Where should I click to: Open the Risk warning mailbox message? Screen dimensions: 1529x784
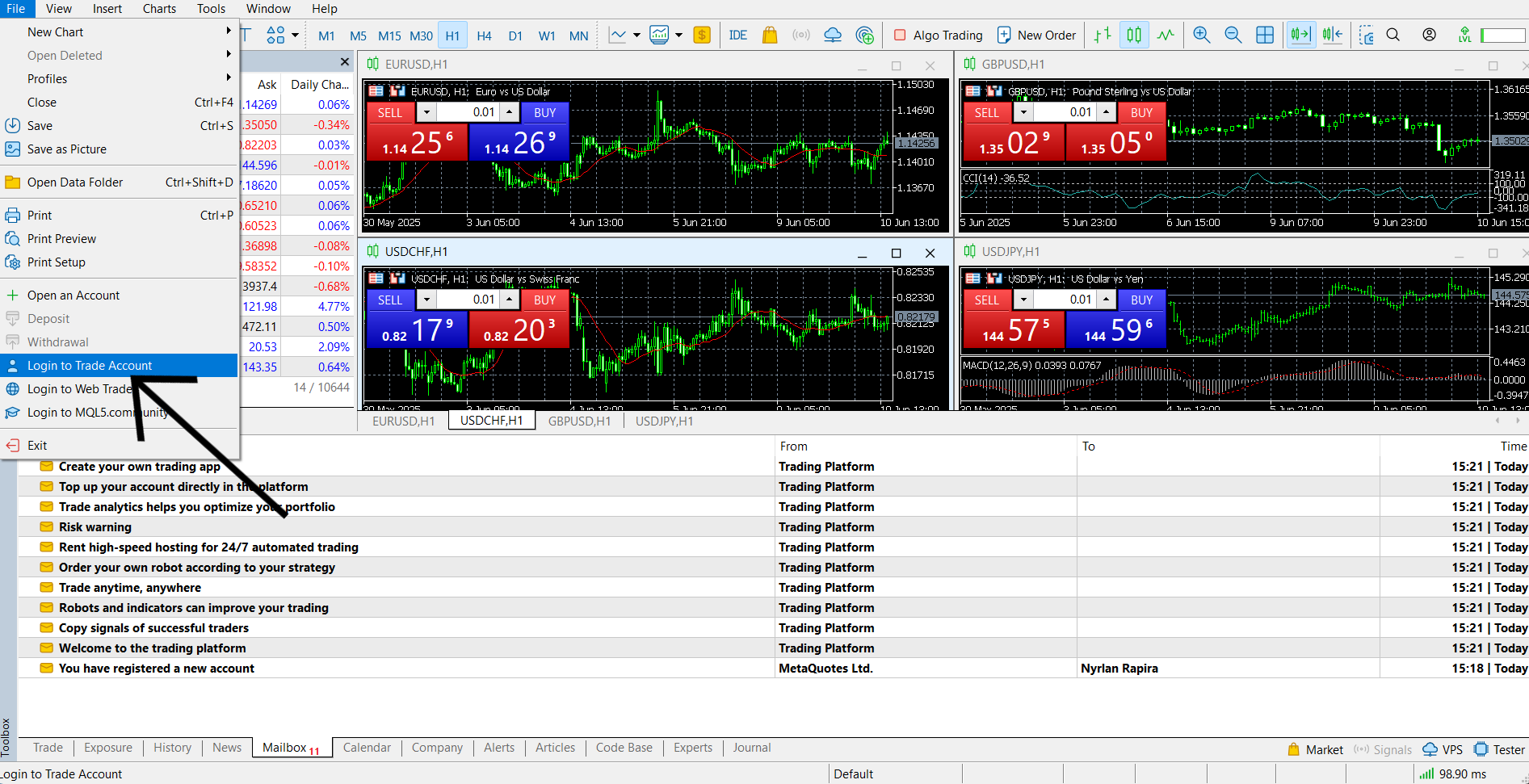point(95,527)
